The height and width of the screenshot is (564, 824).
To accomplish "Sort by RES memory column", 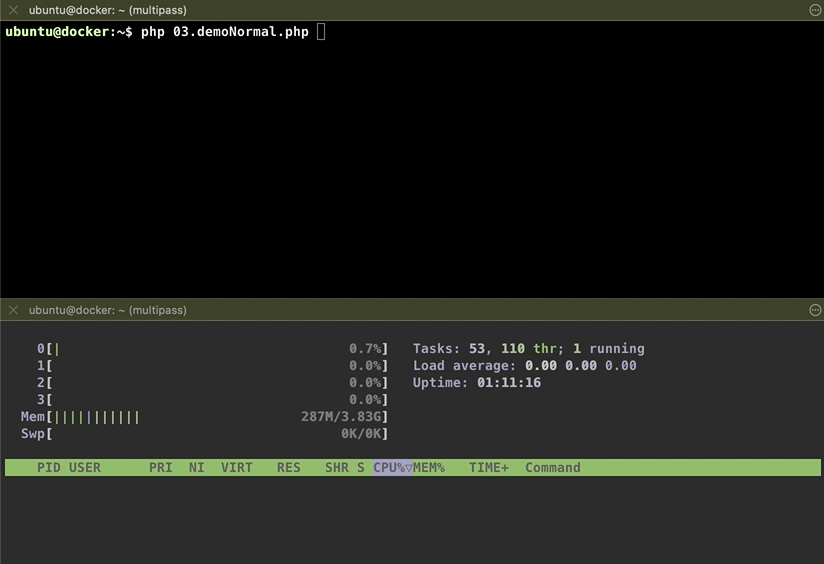I will 289,467.
